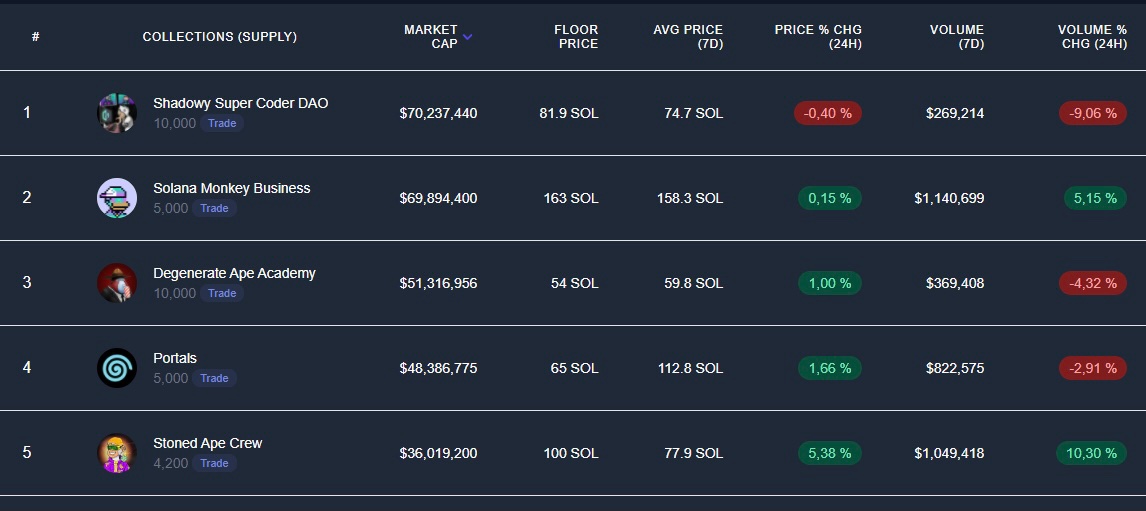Click the -2,91 % volume change badge
1146x511 pixels.
pyautogui.click(x=1093, y=368)
